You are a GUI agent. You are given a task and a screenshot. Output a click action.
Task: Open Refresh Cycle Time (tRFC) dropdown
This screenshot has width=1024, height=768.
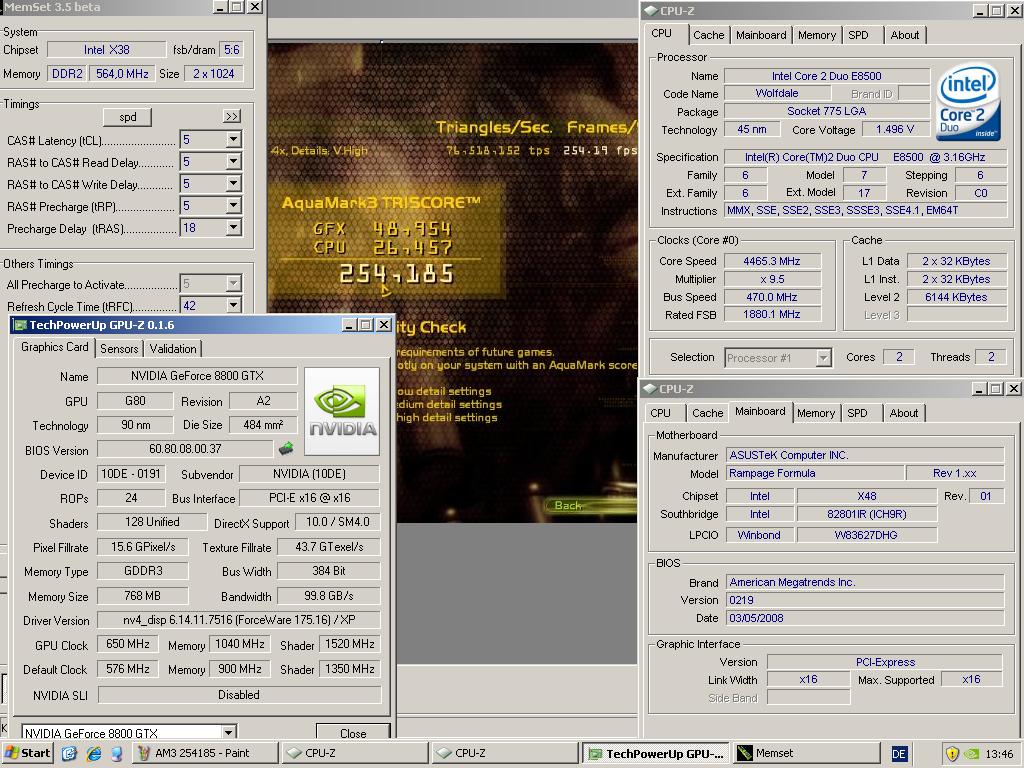tap(233, 305)
